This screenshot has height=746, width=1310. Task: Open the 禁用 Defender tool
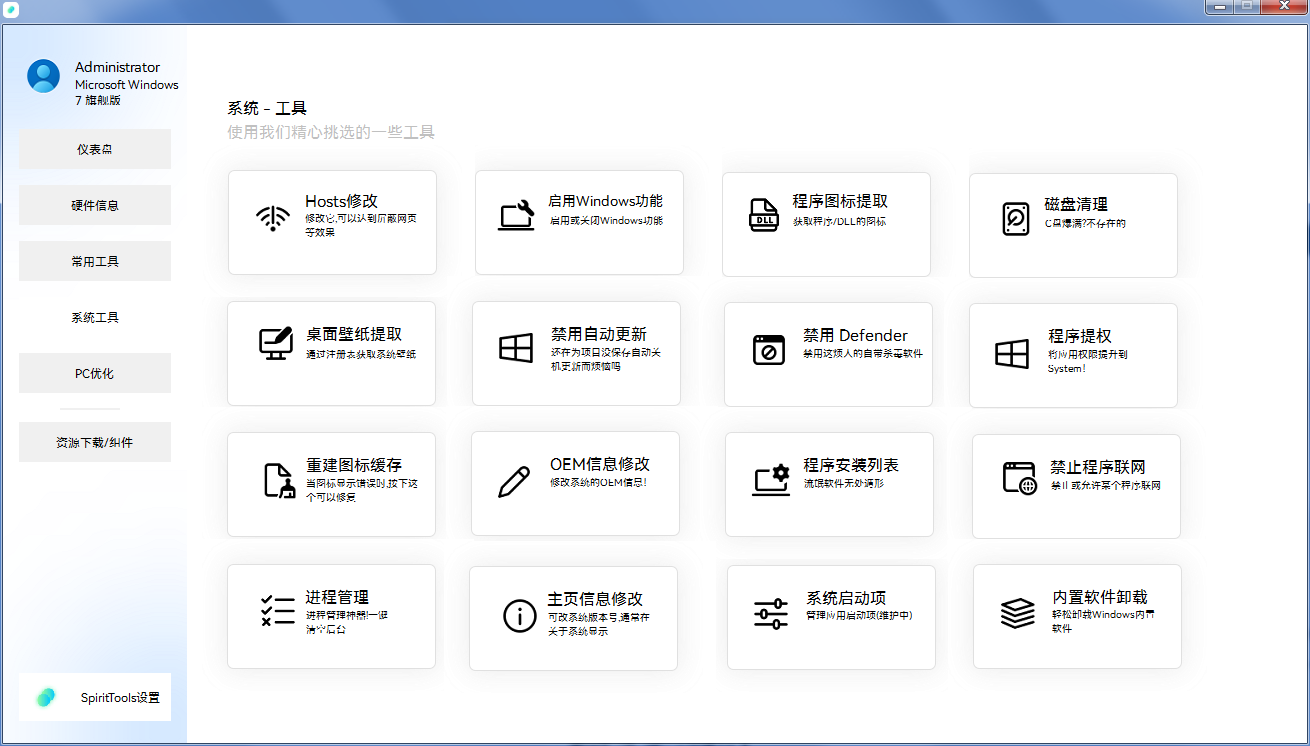point(828,354)
